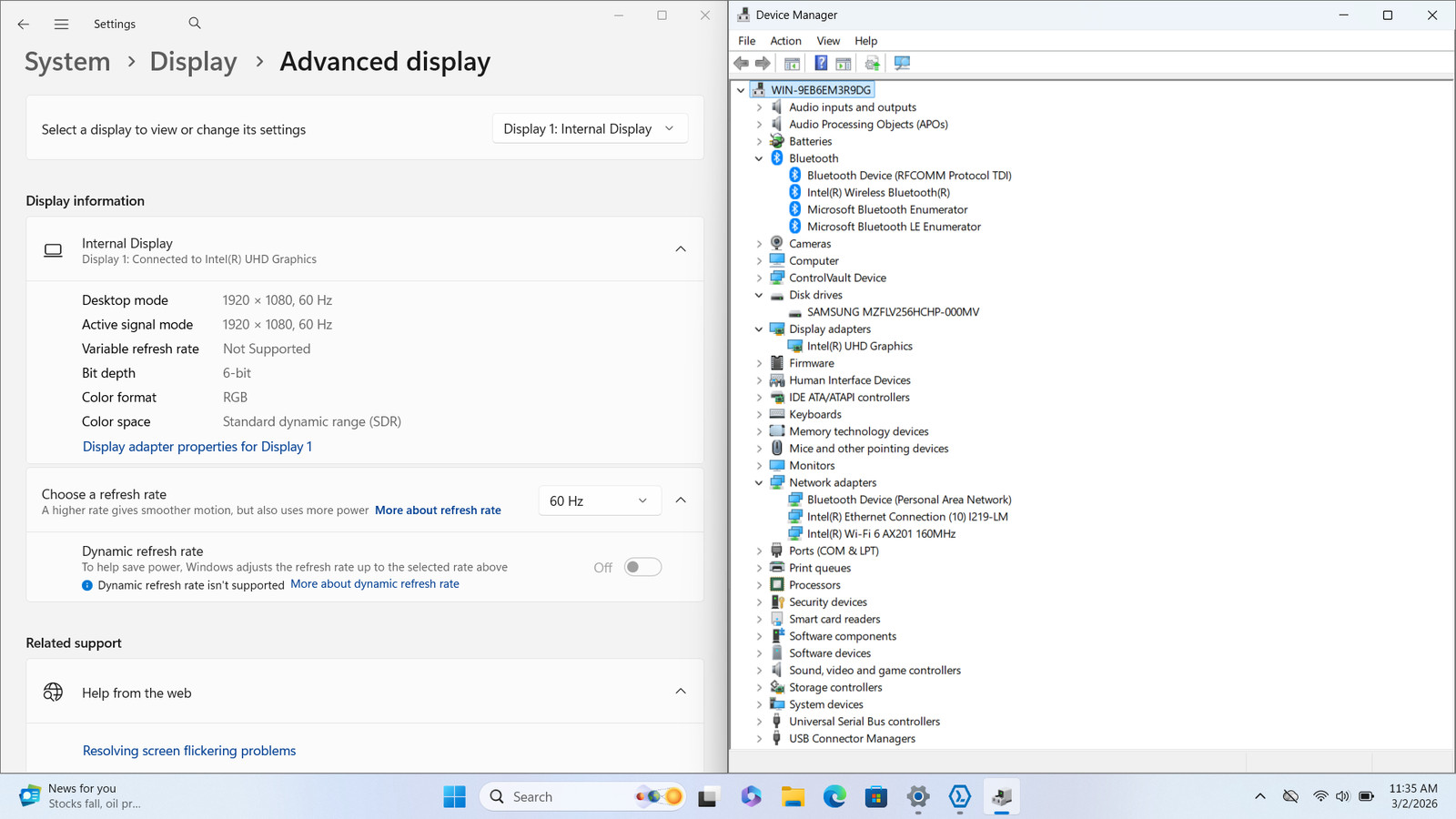Click the Forward arrow in Device Manager toolbar
The image size is (1456, 819).
763,64
